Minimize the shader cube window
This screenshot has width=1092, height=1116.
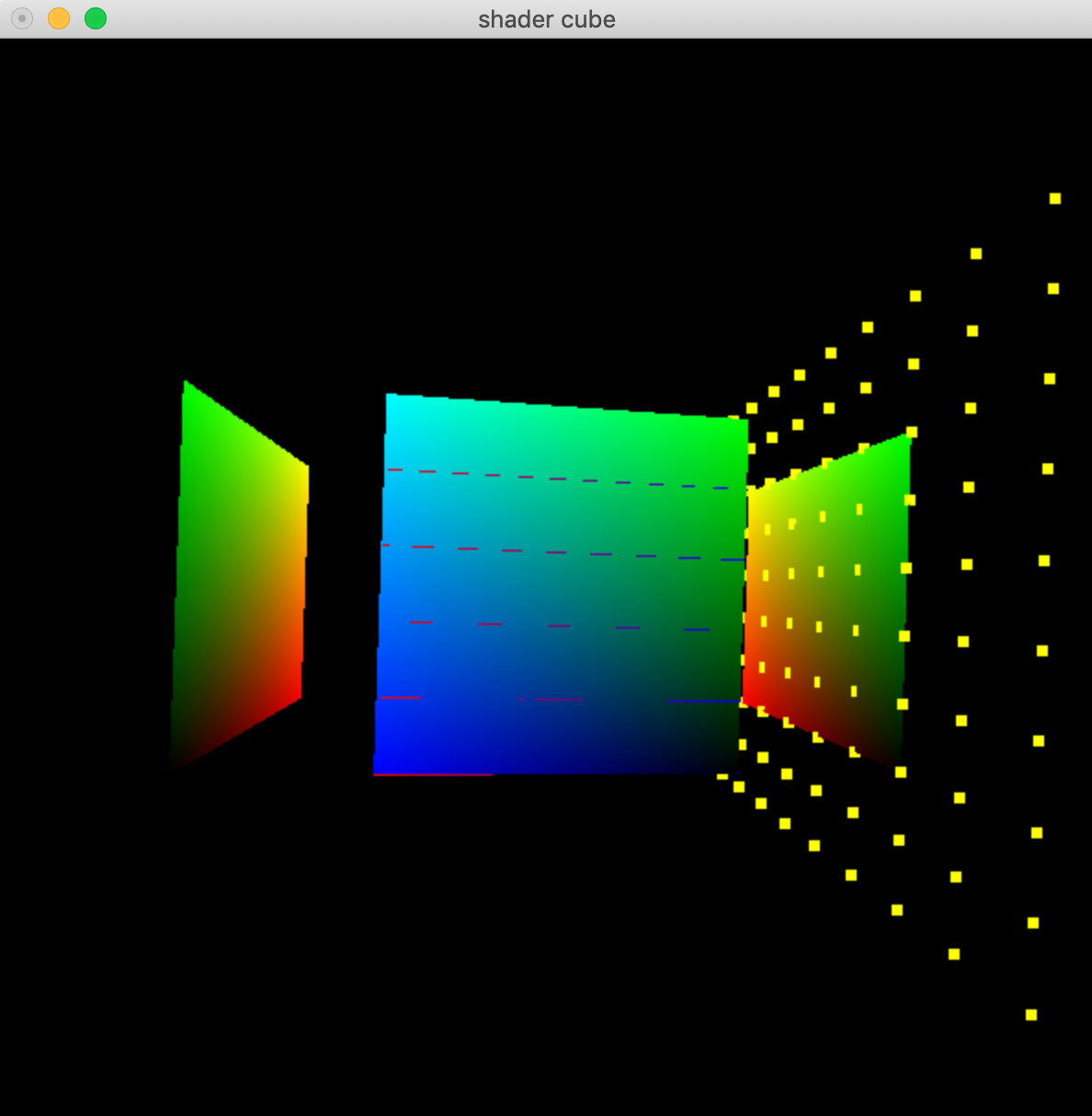pyautogui.click(x=59, y=17)
